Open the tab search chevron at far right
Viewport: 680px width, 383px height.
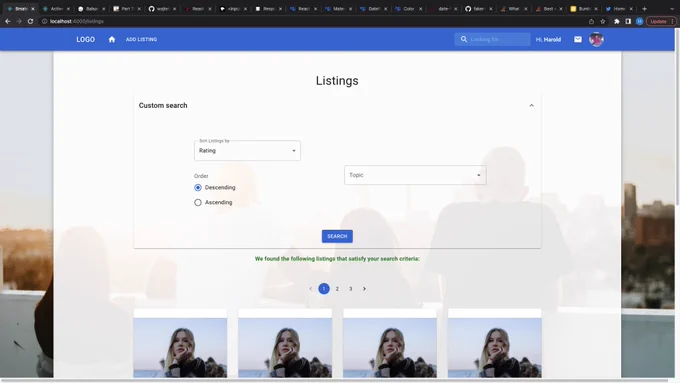click(672, 9)
